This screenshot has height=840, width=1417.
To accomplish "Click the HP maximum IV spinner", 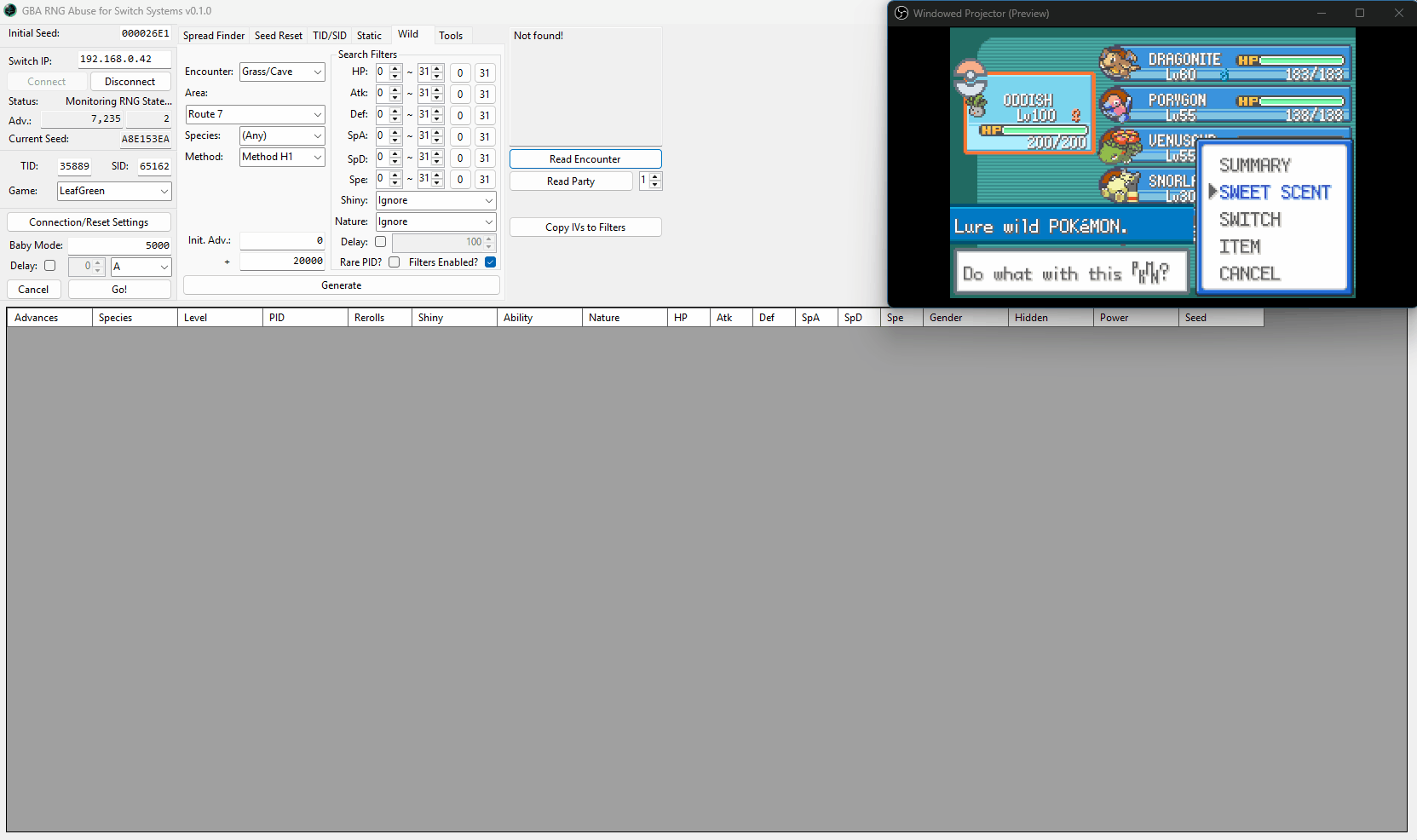I will [x=430, y=72].
